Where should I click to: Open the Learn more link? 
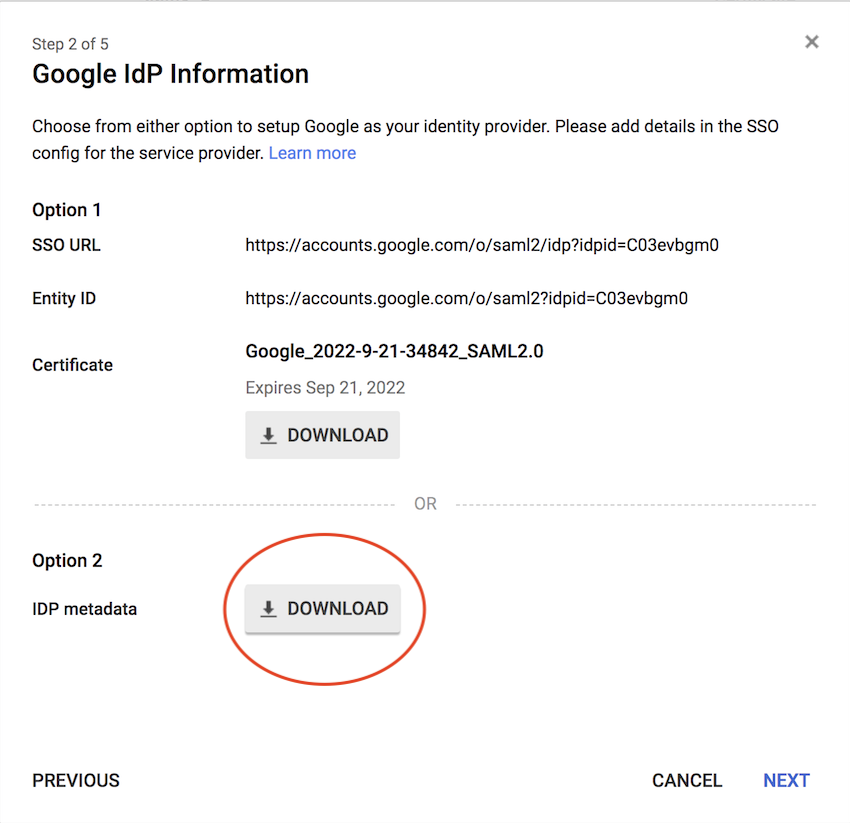312,153
